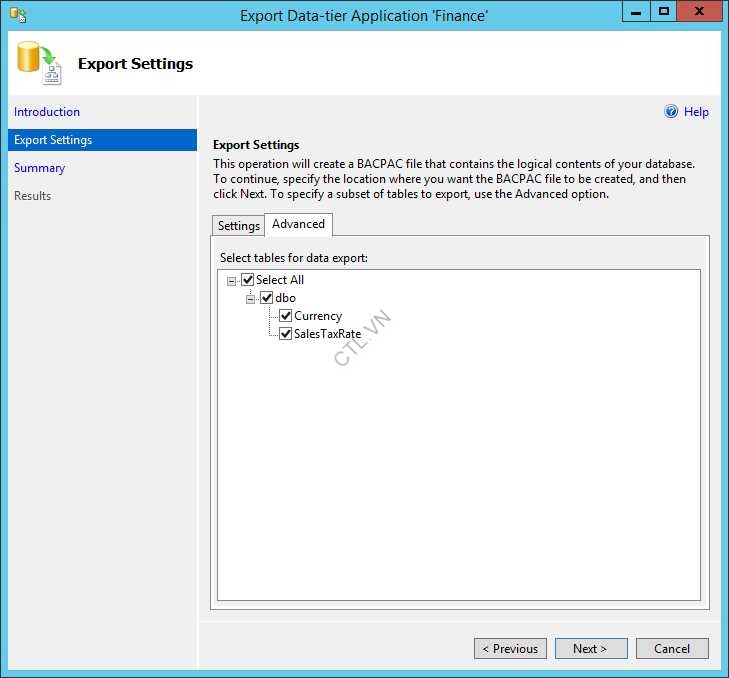Uncheck the dbo schema checkbox
This screenshot has height=678, width=729.
tap(267, 298)
